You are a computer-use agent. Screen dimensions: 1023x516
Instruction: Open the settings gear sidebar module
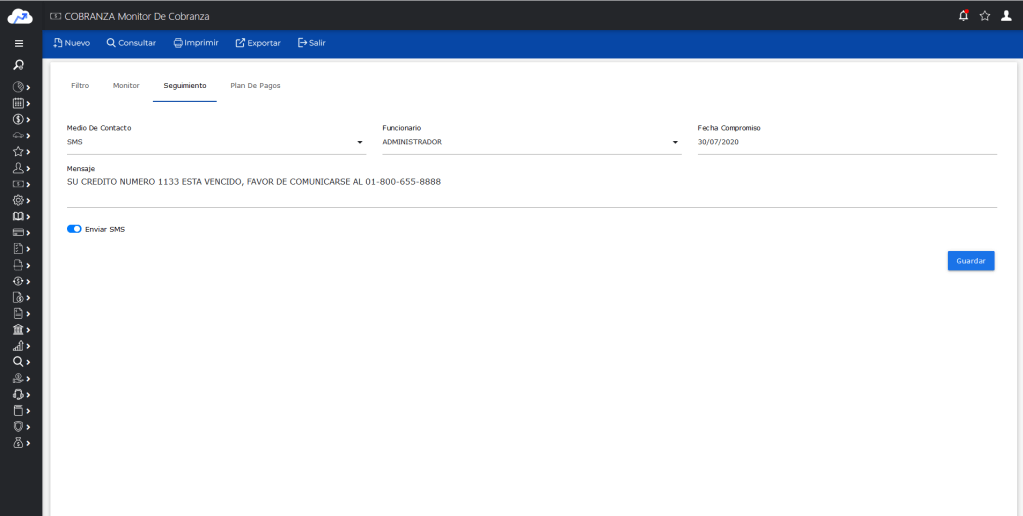click(x=19, y=200)
